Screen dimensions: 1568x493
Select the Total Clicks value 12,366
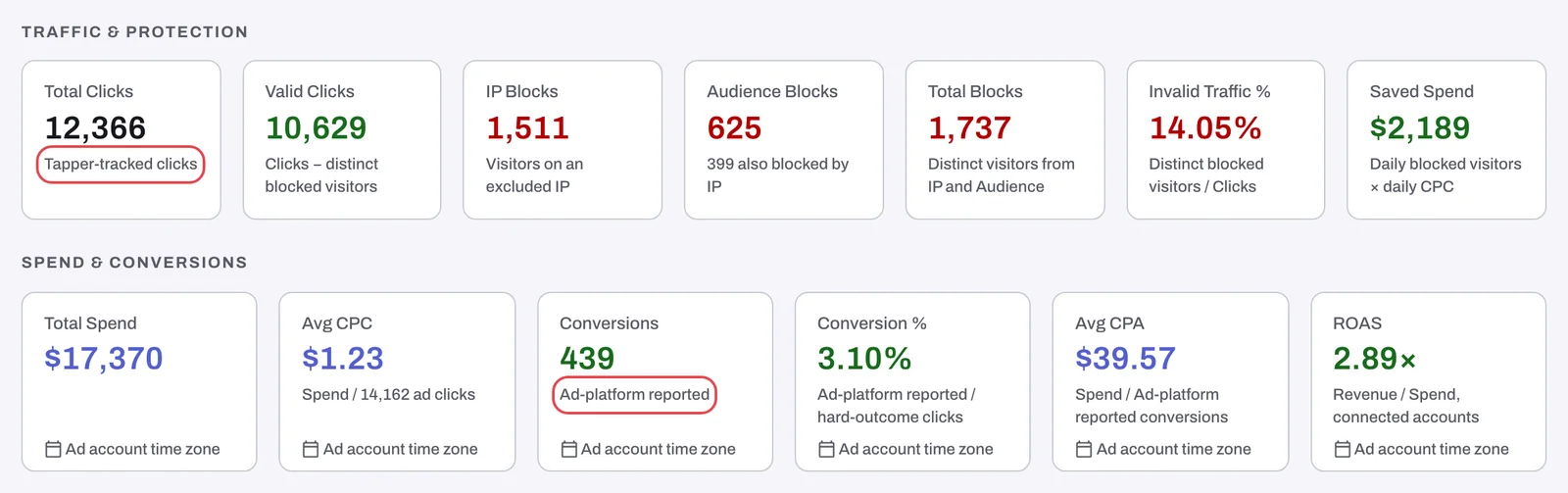pos(95,127)
